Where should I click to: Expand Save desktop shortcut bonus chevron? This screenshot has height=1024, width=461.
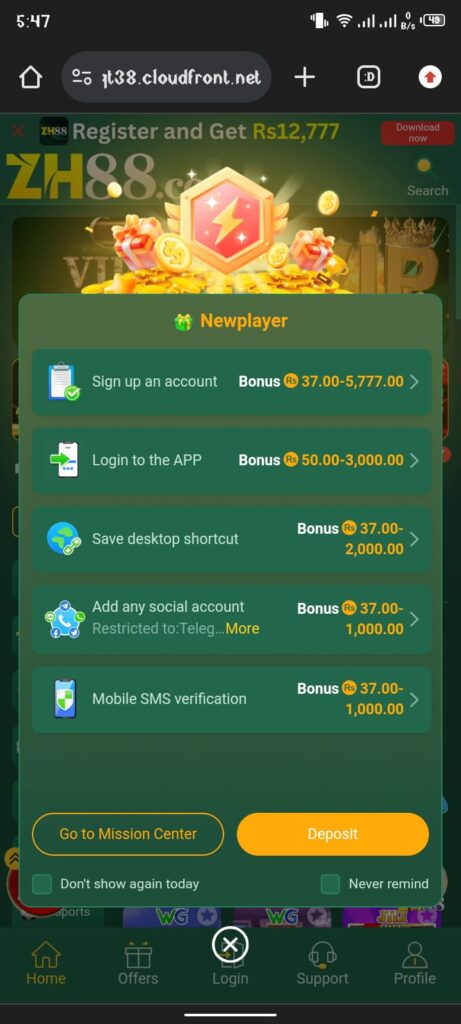click(414, 539)
